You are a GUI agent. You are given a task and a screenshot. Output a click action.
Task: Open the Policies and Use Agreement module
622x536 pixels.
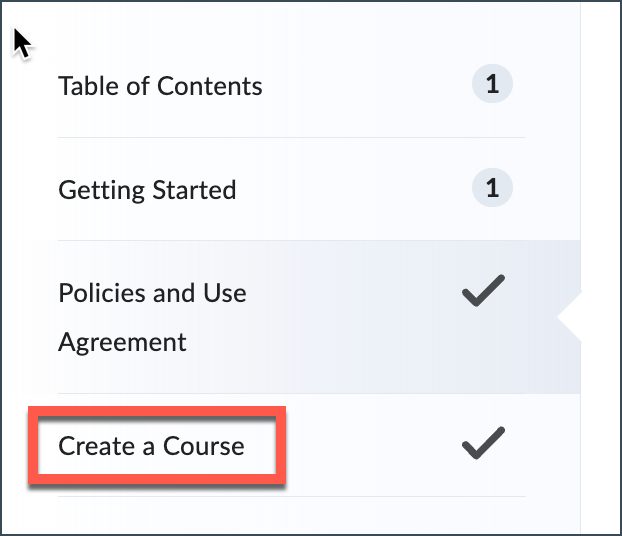pos(152,317)
